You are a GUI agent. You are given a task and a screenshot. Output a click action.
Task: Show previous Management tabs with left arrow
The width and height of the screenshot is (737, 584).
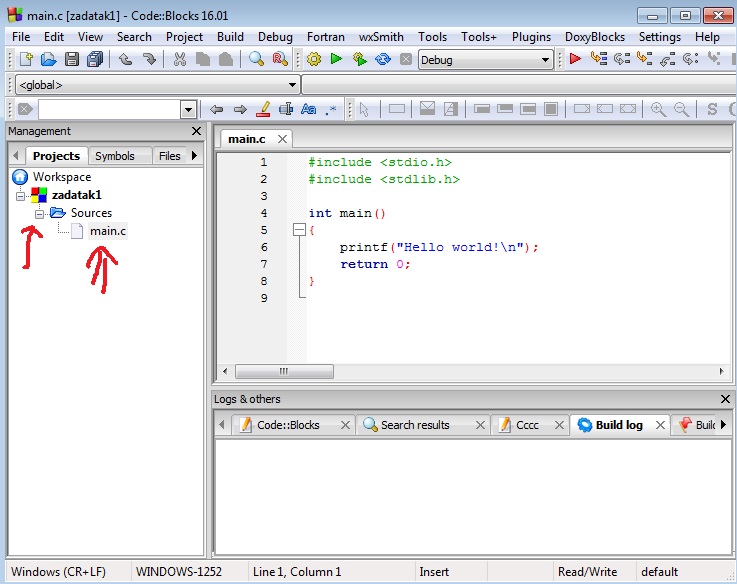[x=16, y=155]
